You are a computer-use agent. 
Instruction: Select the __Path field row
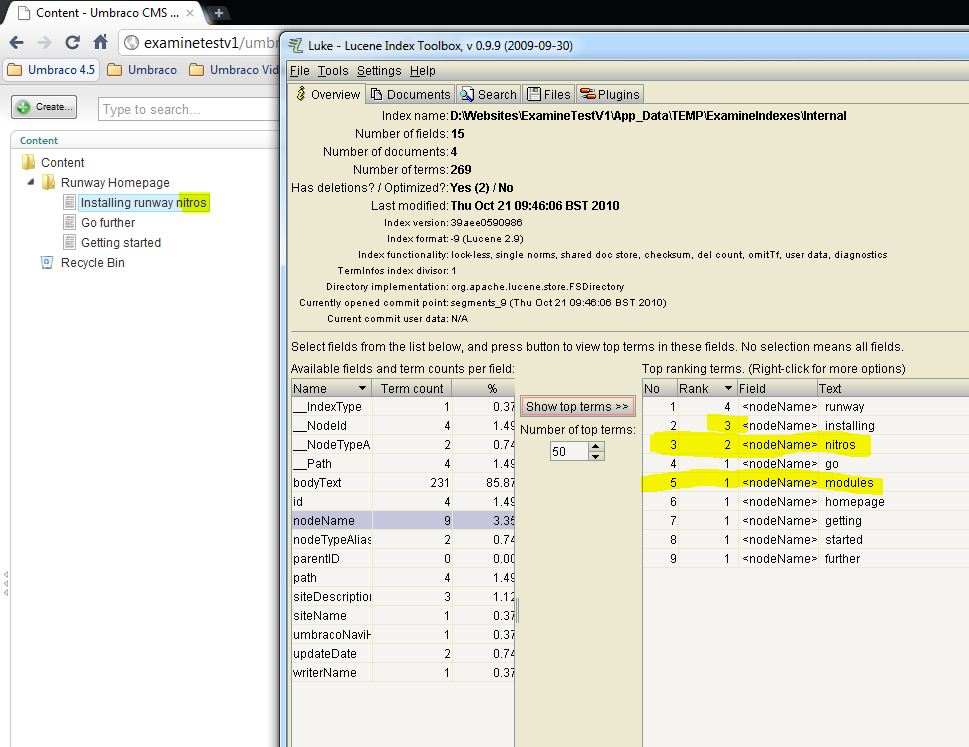(403, 463)
